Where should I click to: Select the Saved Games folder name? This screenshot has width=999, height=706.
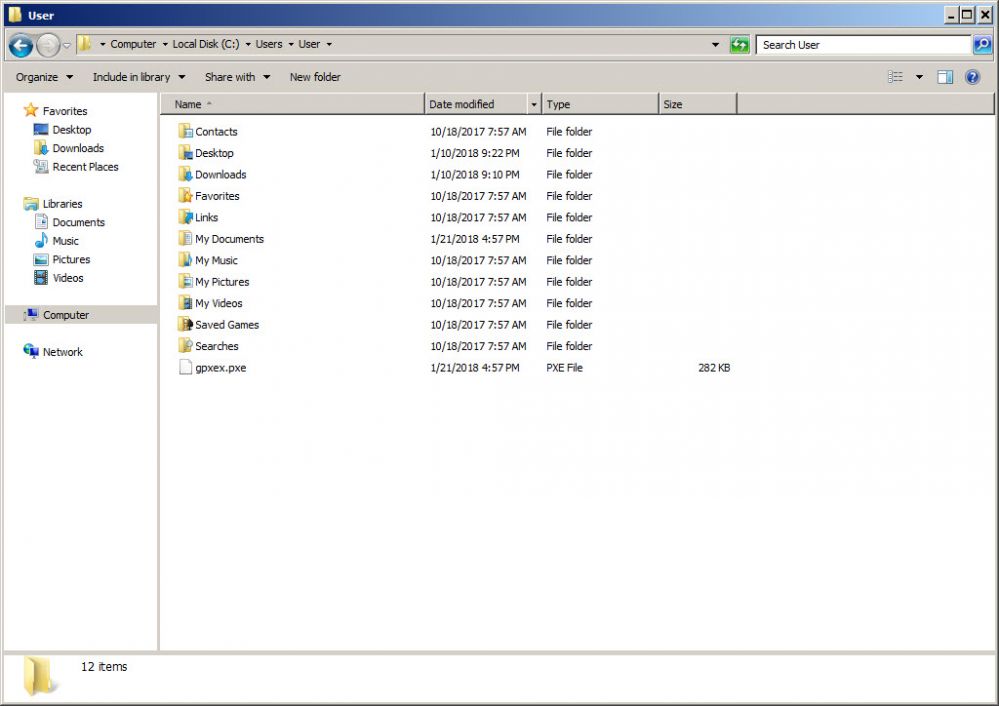click(x=227, y=324)
